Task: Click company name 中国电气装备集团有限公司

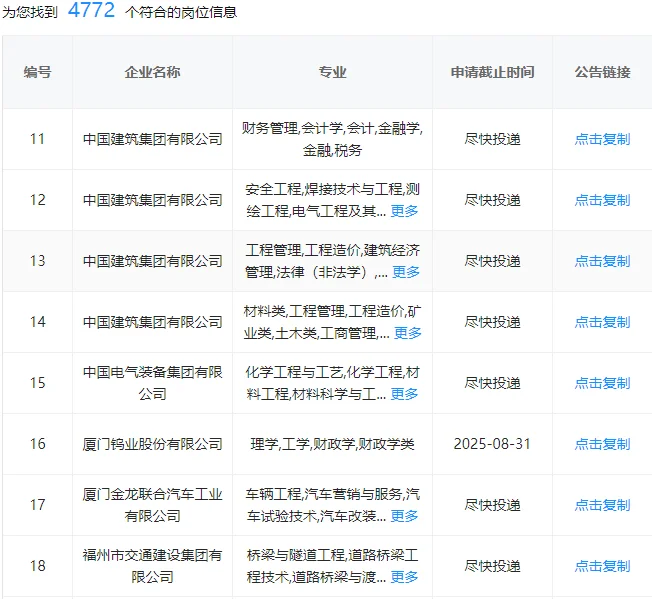Action: [153, 383]
